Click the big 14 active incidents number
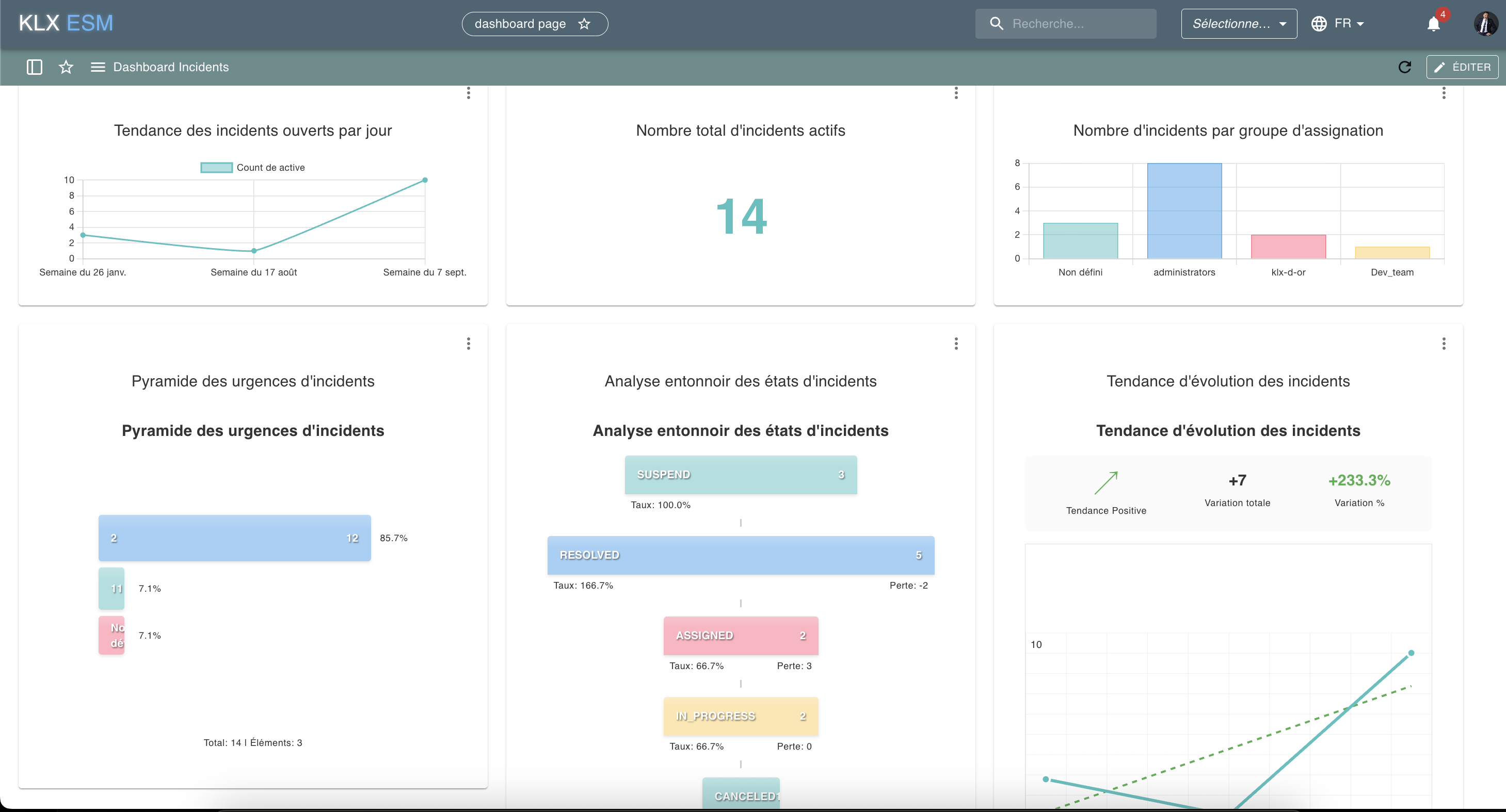This screenshot has width=1506, height=812. pyautogui.click(x=741, y=217)
